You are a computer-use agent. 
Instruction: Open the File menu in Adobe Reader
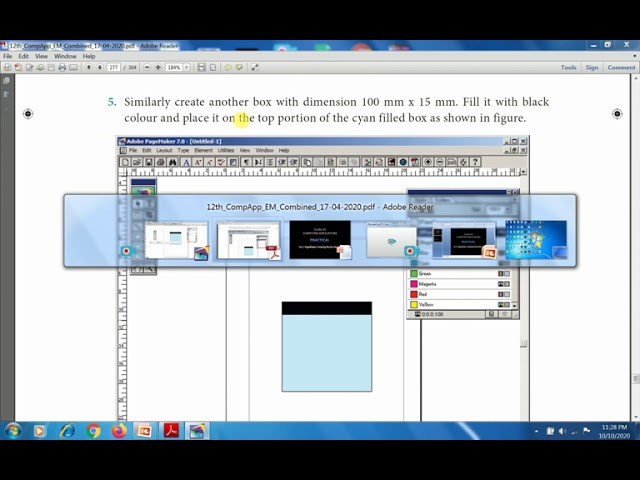tap(8, 56)
